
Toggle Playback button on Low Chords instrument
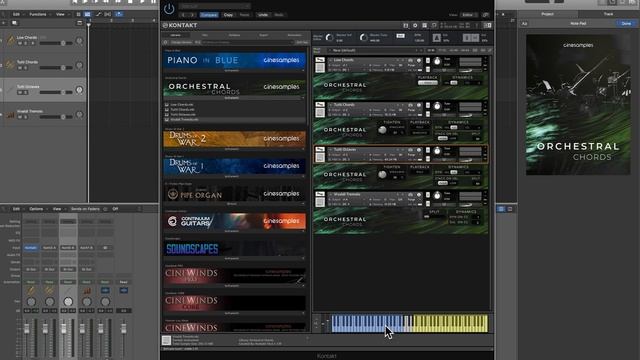(427, 83)
